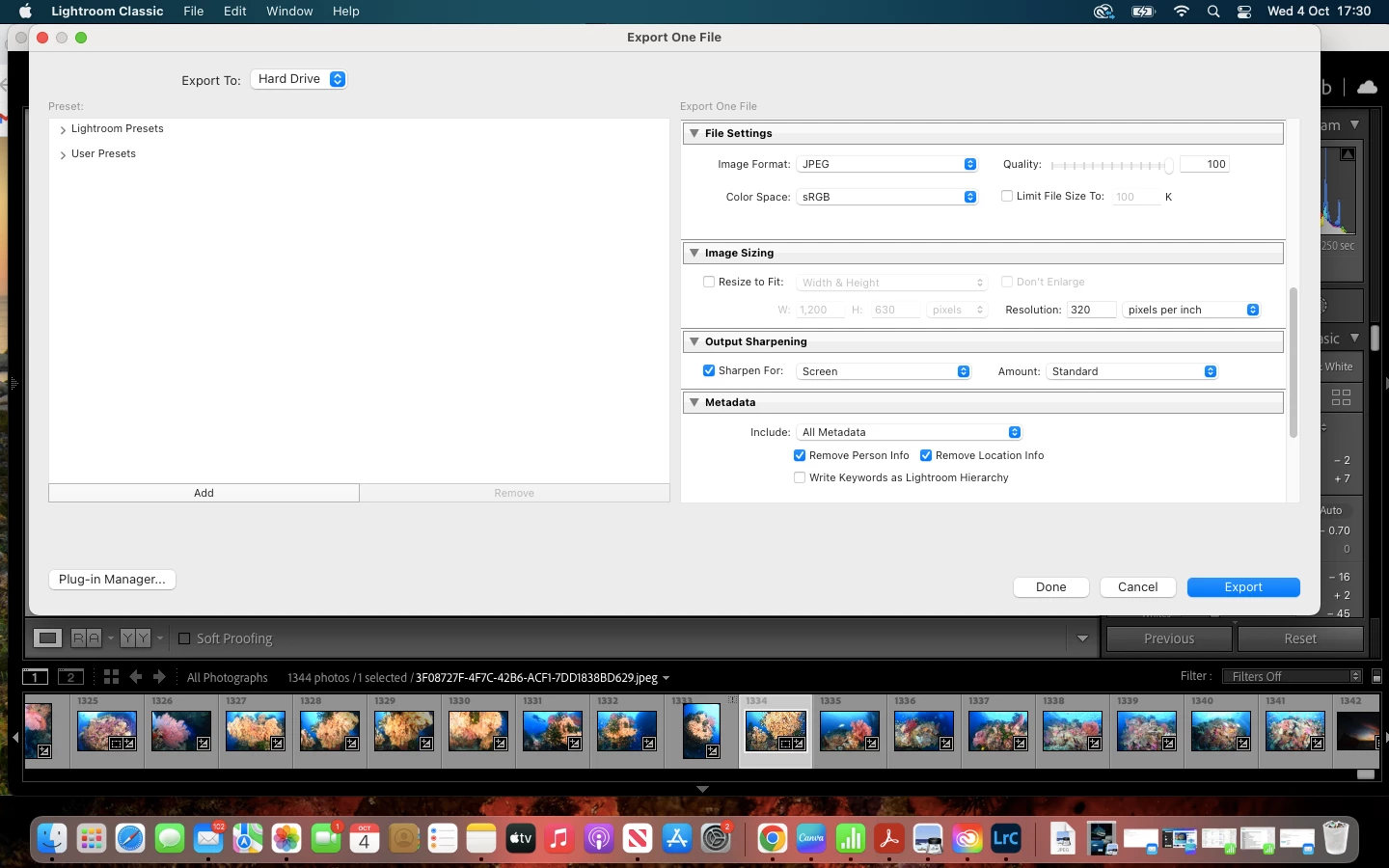Open the Amount Standard dropdown

click(1132, 371)
